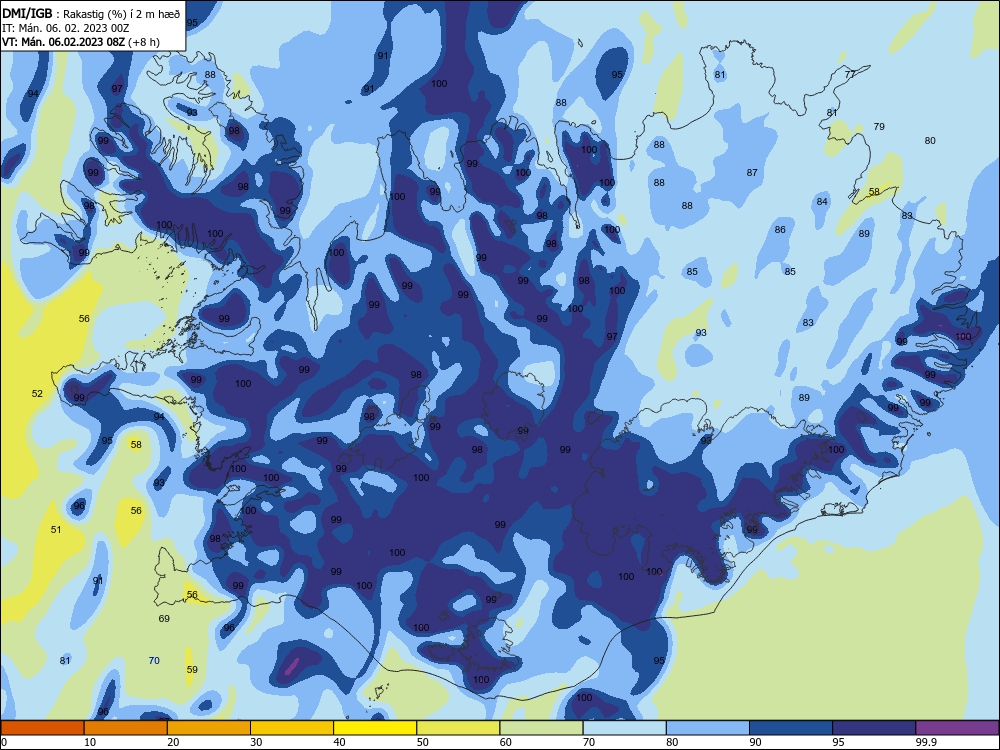Click the '69' humidity value on the map
Image resolution: width=1000 pixels, height=750 pixels.
[x=165, y=619]
